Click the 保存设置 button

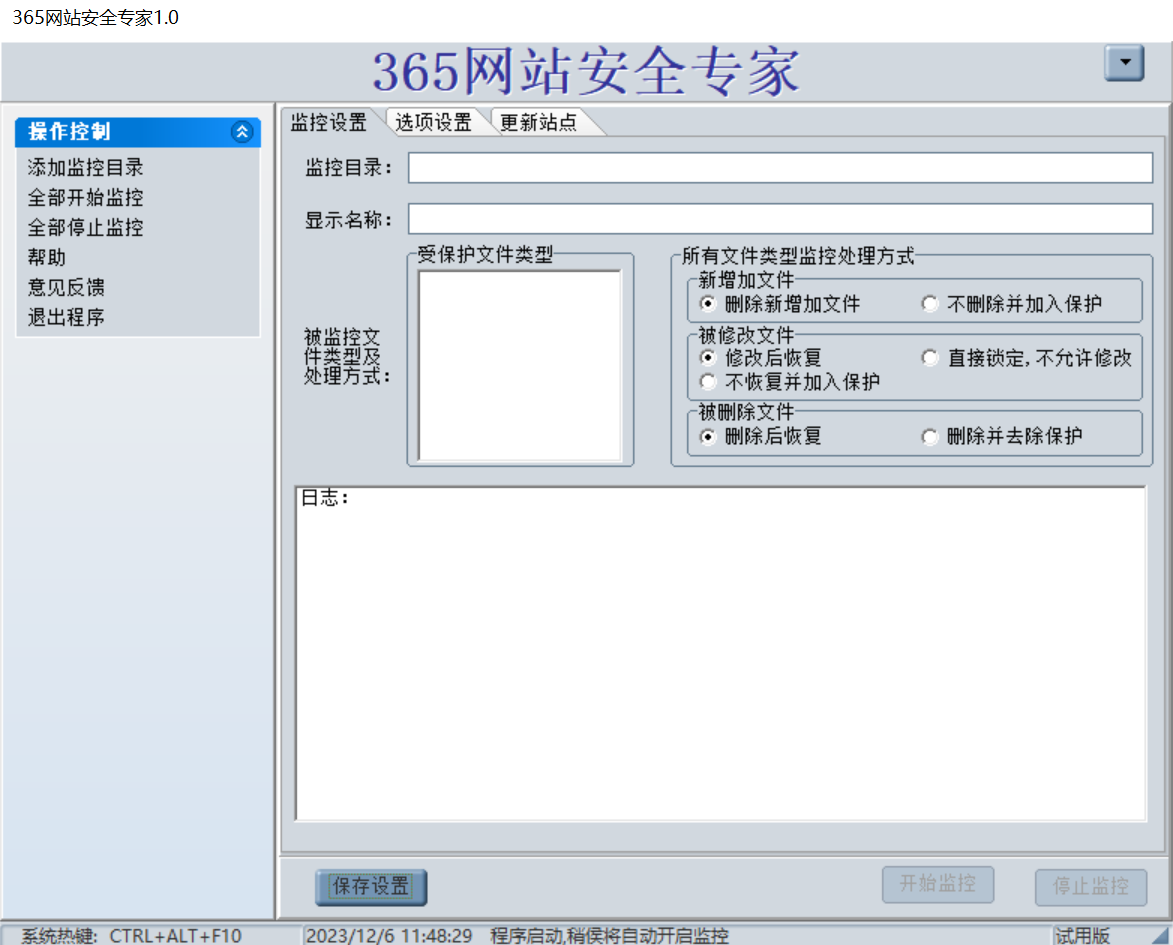point(371,887)
